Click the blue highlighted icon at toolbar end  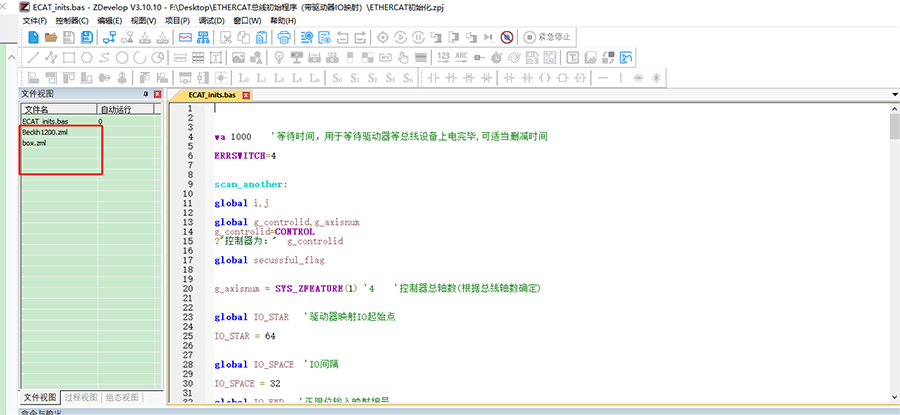[x=626, y=57]
